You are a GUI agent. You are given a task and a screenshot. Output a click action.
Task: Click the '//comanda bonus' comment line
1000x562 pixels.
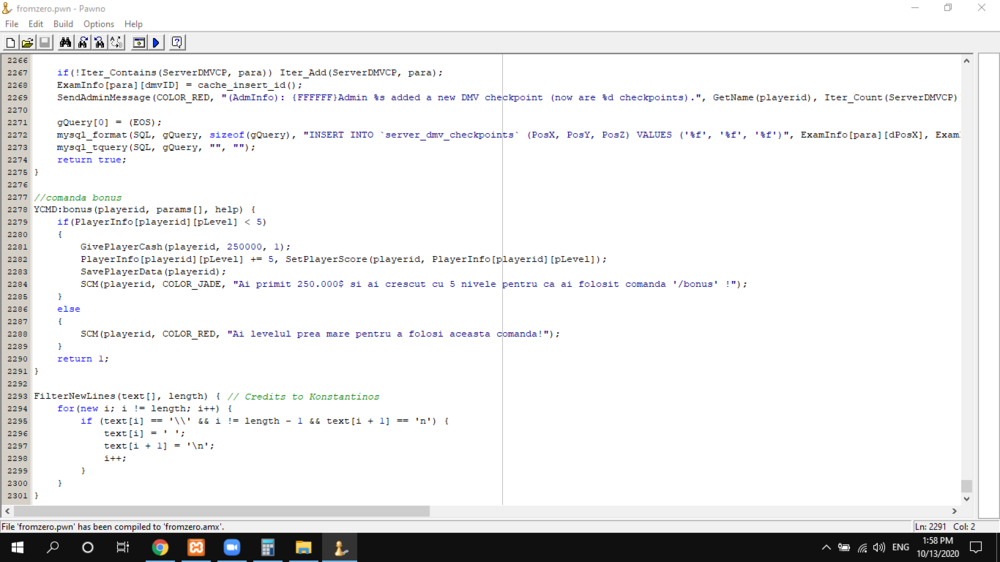tap(77, 197)
